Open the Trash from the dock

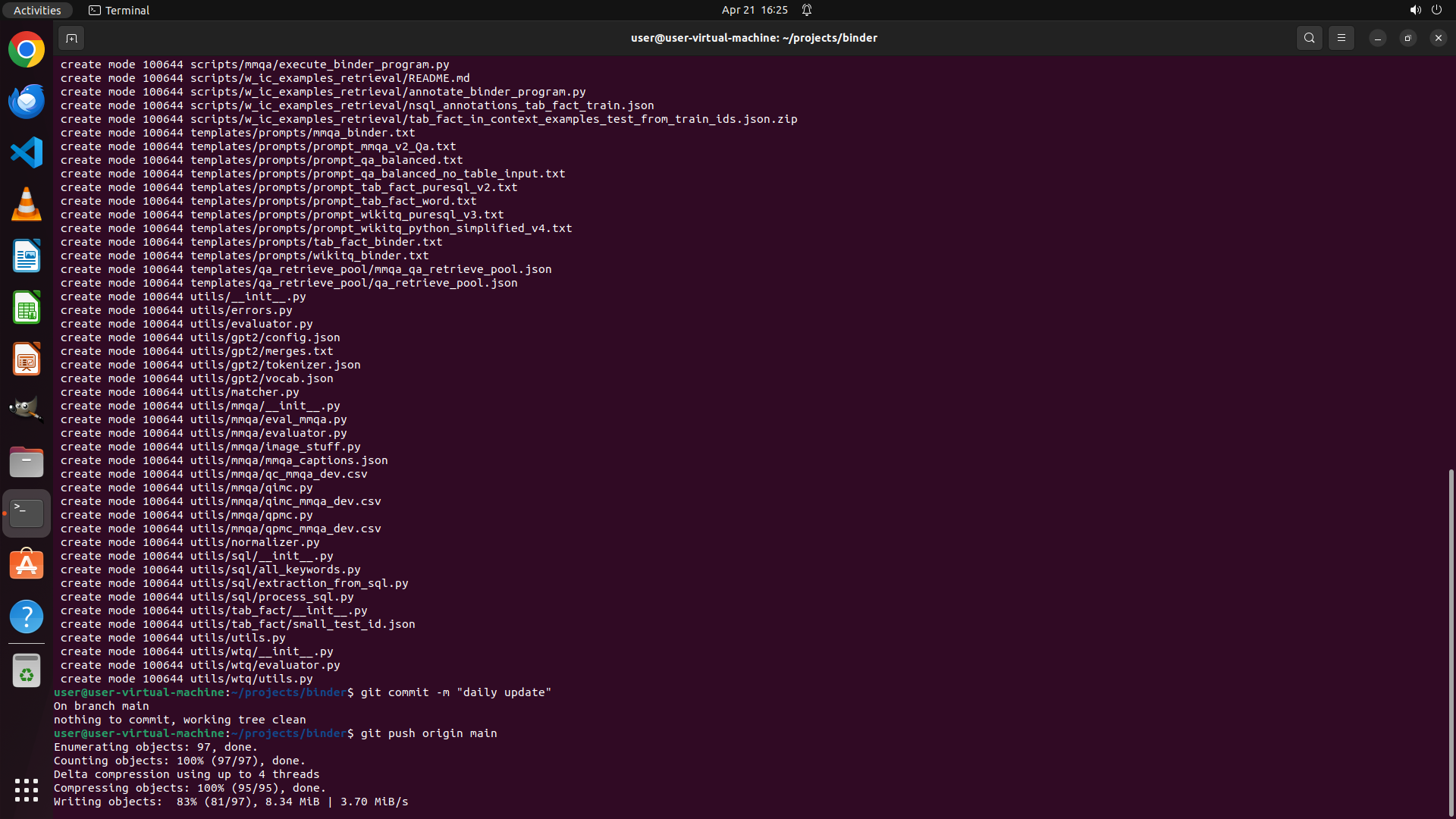pyautogui.click(x=27, y=671)
